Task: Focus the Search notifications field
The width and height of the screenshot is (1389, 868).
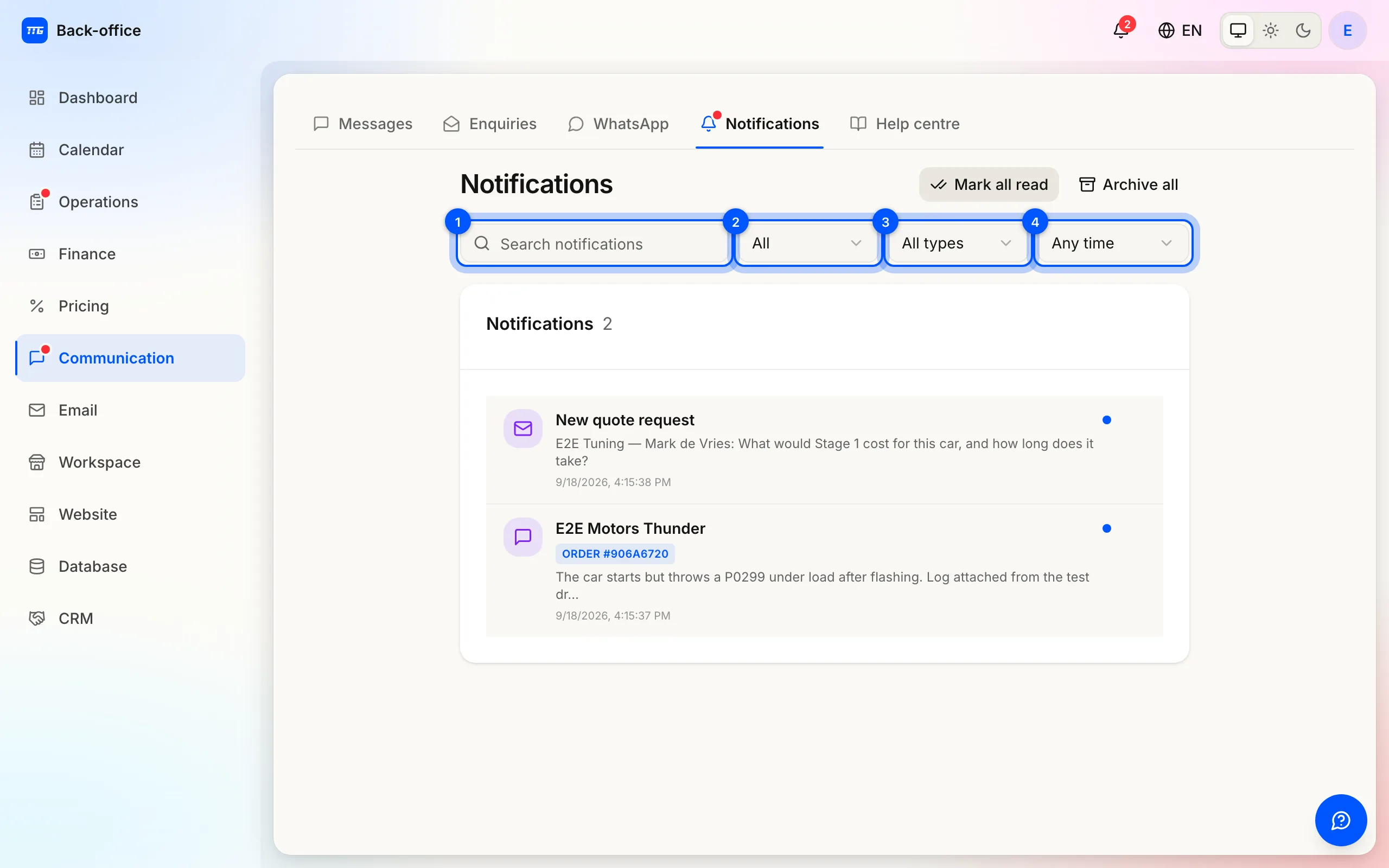Action: tap(594, 244)
